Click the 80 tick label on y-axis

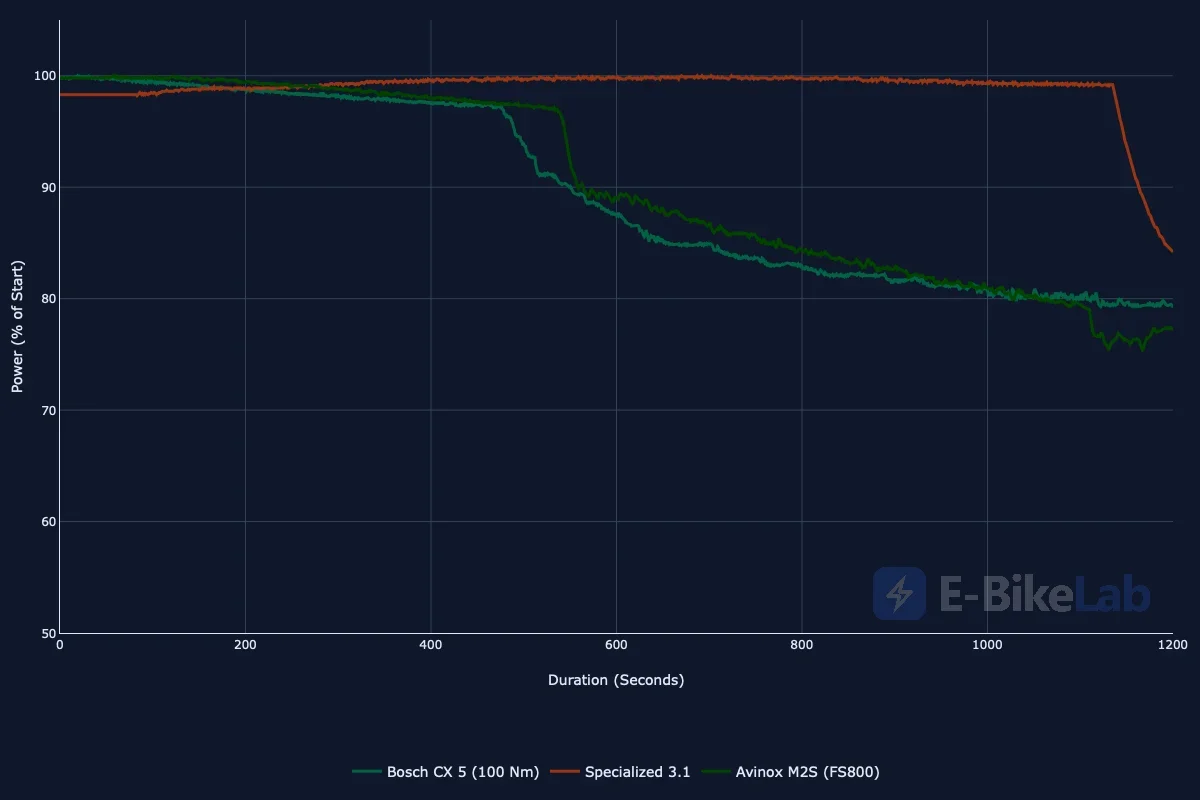click(x=48, y=299)
